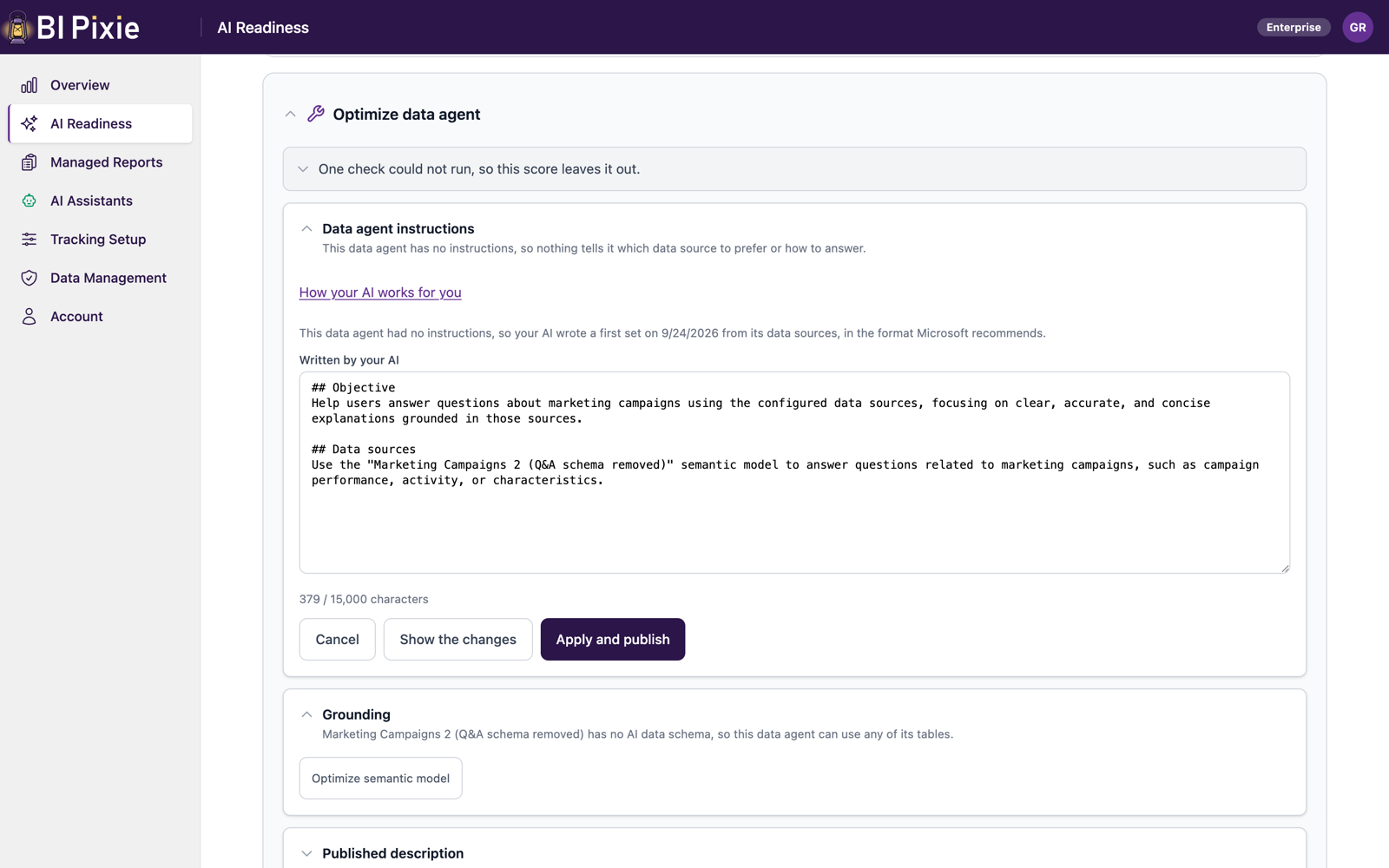Viewport: 1389px width, 868px height.
Task: Click the Cancel button
Action: coord(338,640)
